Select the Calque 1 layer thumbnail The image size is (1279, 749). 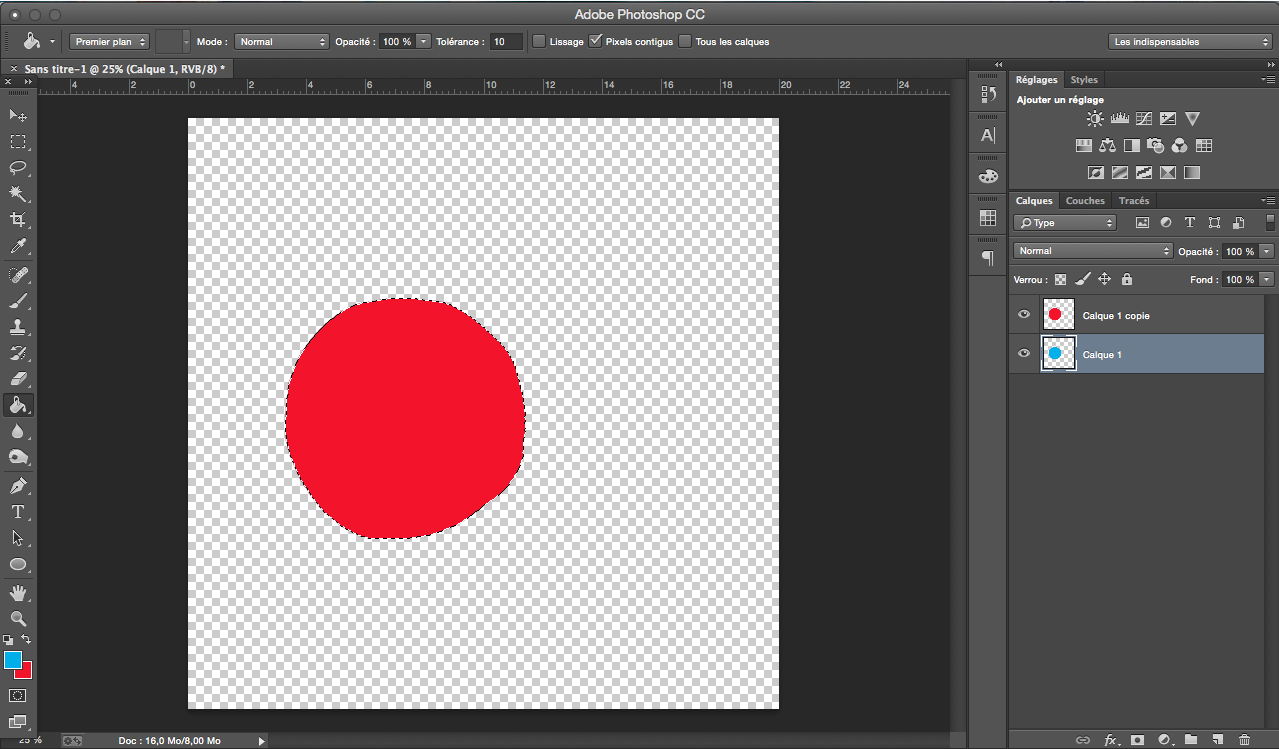tap(1058, 354)
